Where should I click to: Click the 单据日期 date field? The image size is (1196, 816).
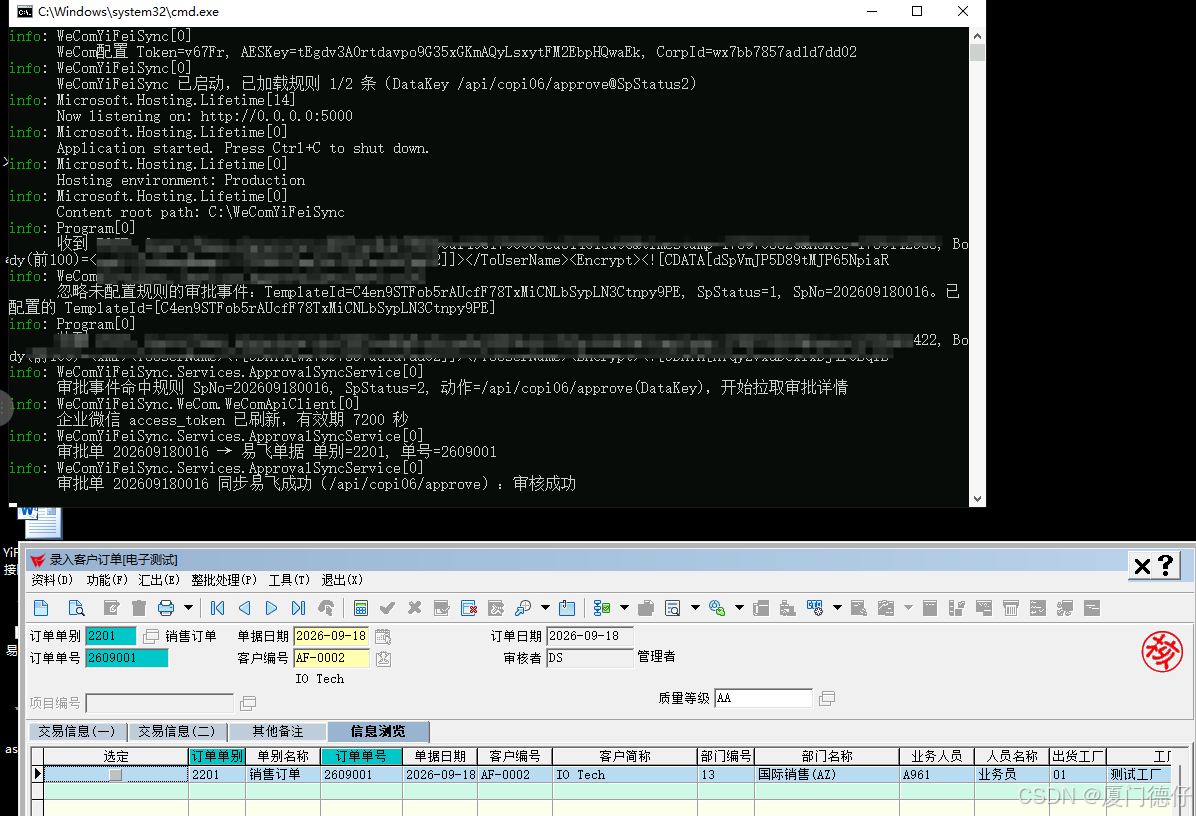(x=331, y=636)
